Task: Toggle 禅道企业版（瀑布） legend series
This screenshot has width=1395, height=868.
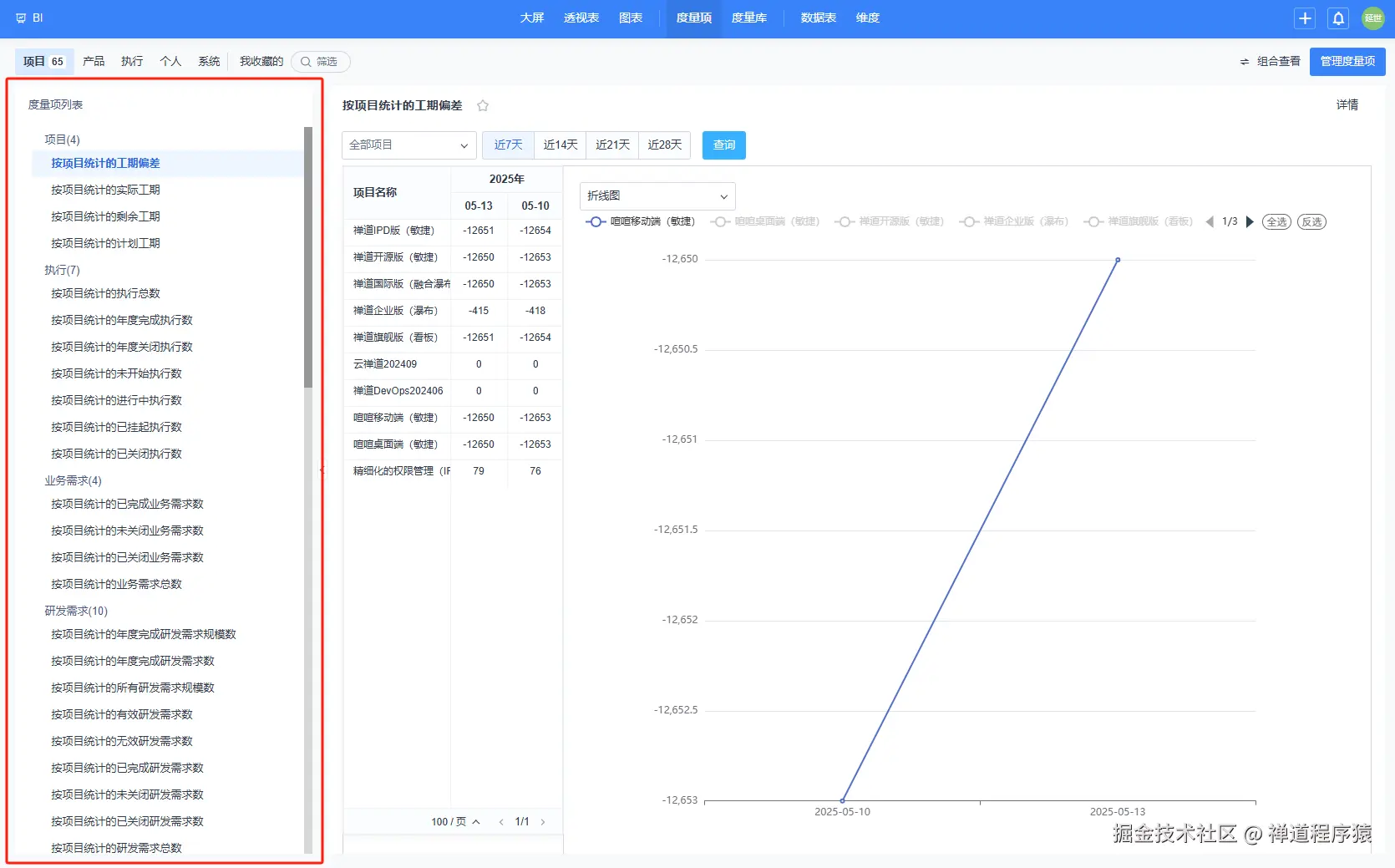Action: (1014, 221)
